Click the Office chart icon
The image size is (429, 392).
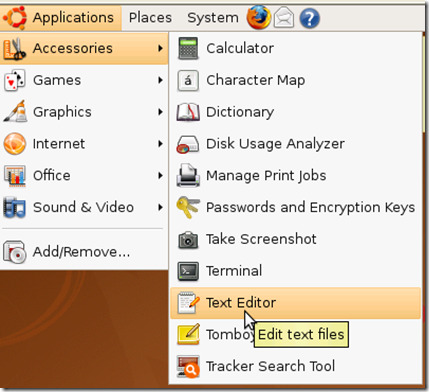15,176
